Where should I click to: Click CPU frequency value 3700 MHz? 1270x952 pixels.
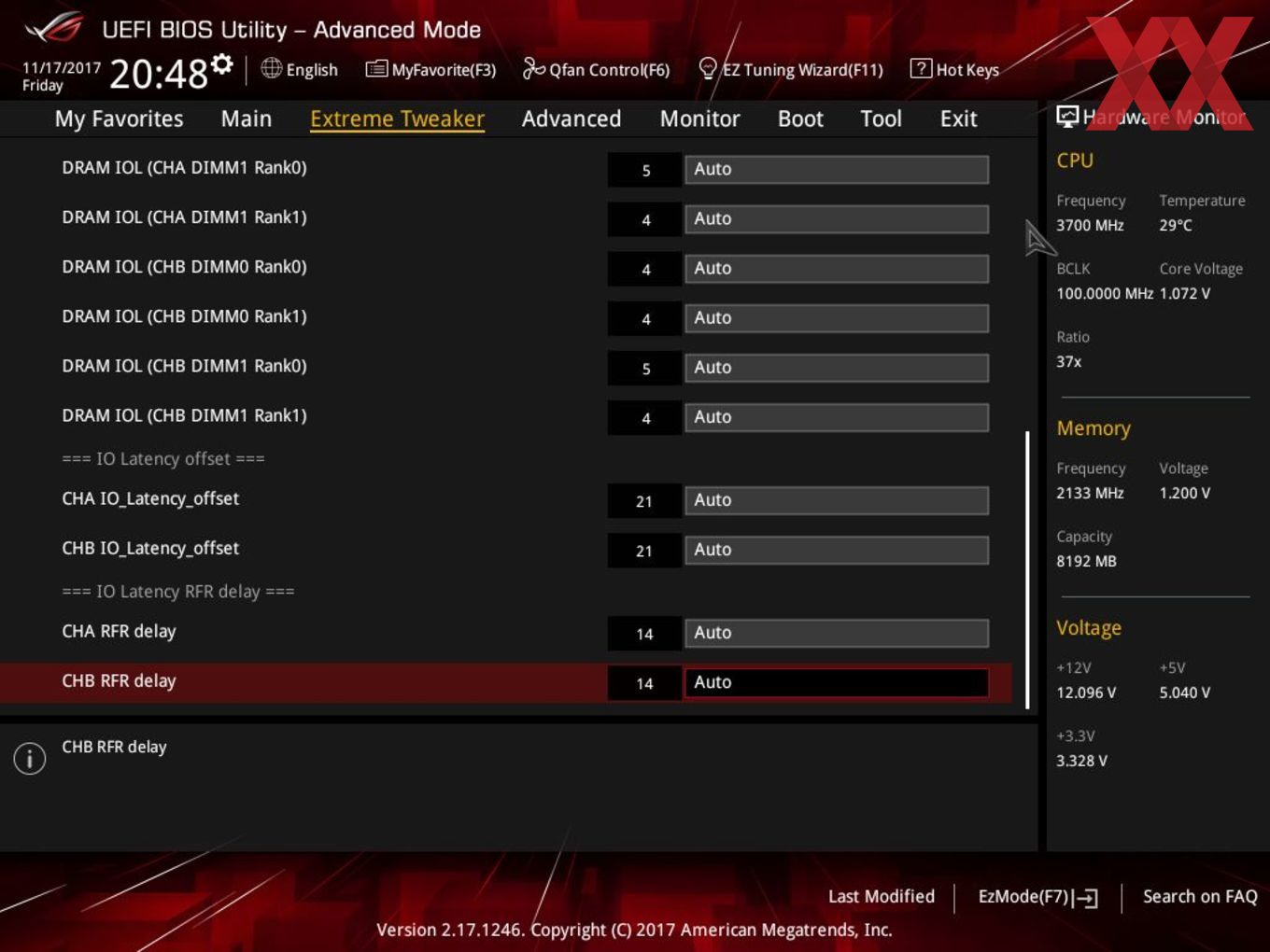pyautogui.click(x=1090, y=225)
